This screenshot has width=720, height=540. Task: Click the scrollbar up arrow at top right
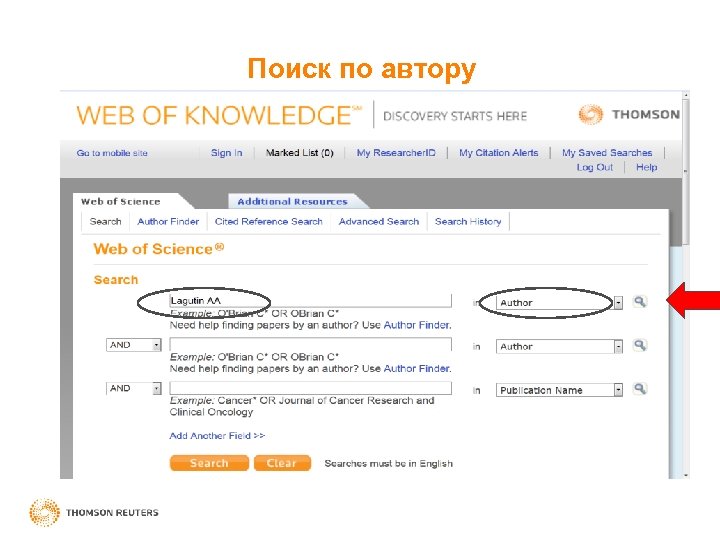click(686, 95)
